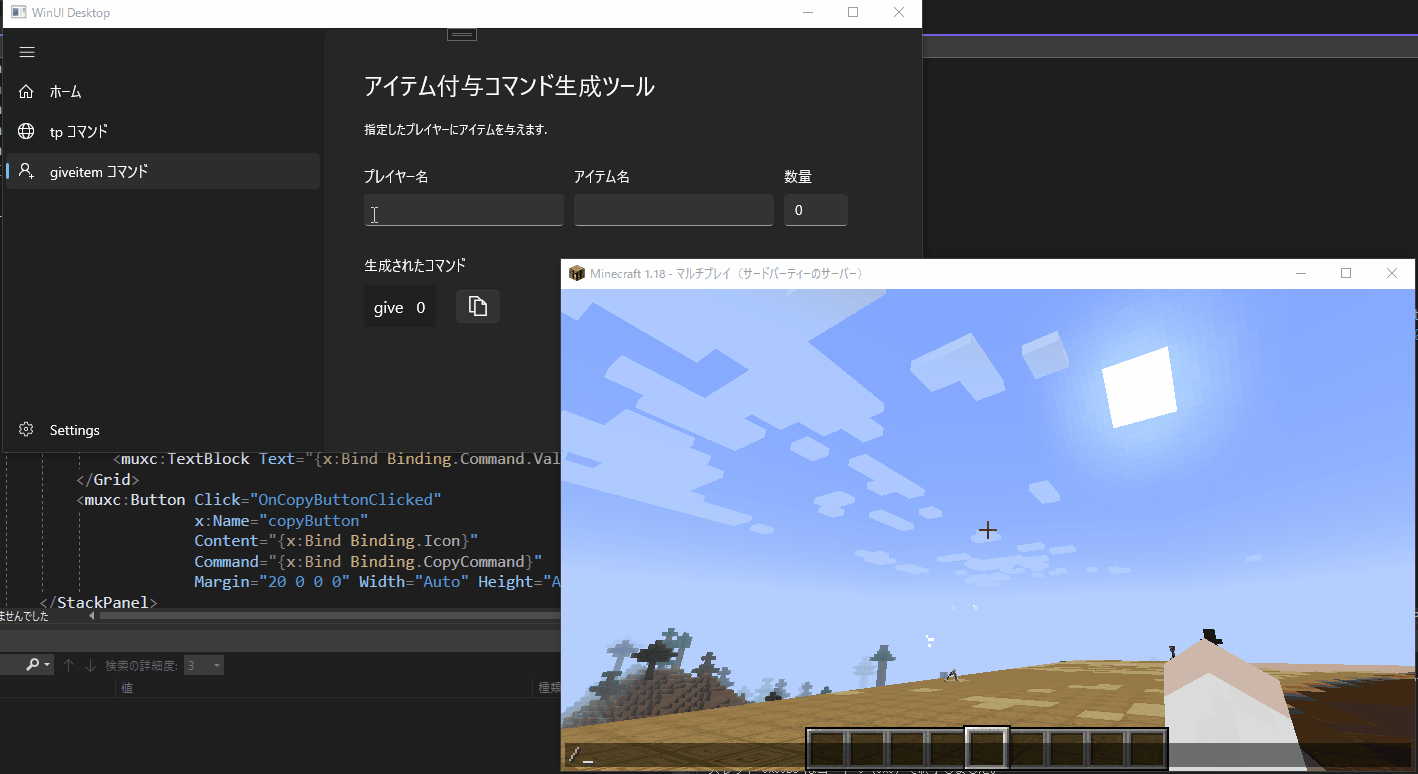Click the person-add icon for giveitem コマンド
1418x774 pixels.
pos(27,171)
